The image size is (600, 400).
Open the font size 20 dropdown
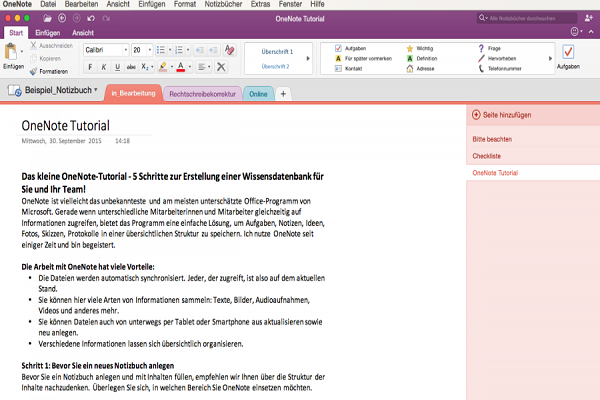coord(142,49)
